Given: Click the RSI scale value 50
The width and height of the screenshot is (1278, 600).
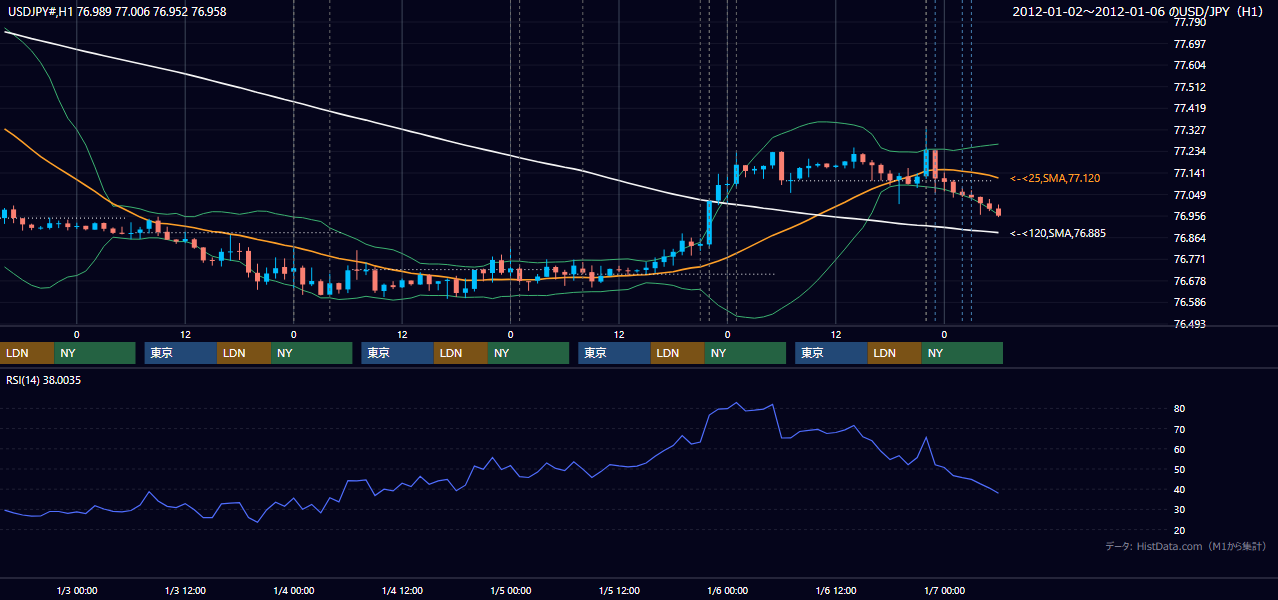Looking at the screenshot, I should 1180,469.
